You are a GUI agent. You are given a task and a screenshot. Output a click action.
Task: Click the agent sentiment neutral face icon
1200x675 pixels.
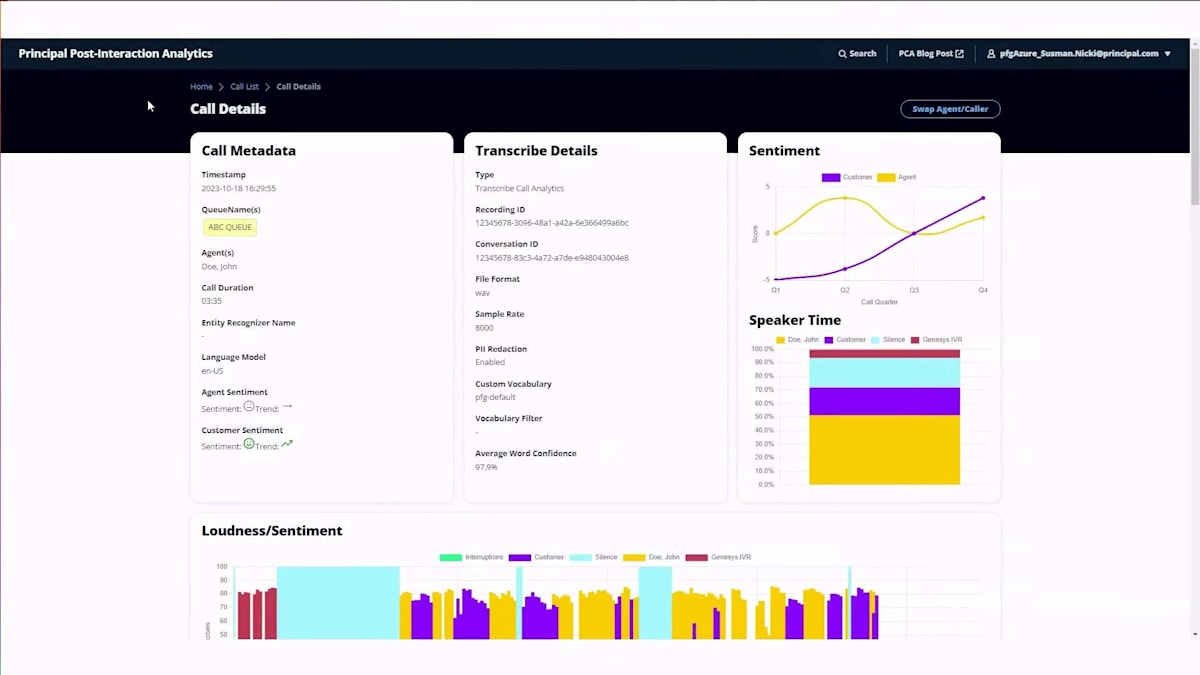tap(248, 406)
